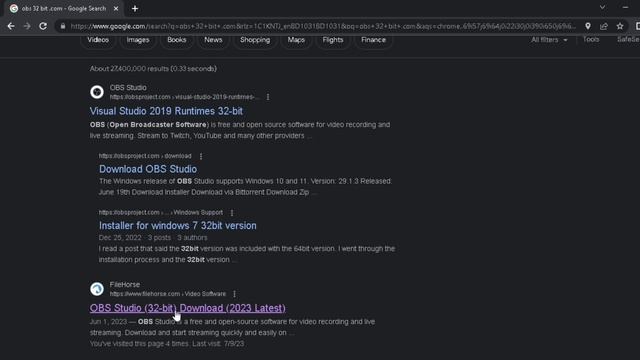640x360 pixels.
Task: Open options for Download OBS Studio result
Action: [201, 156]
